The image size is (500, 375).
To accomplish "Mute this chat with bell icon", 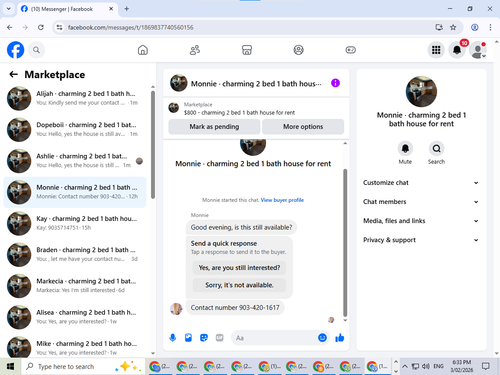I will [405, 149].
